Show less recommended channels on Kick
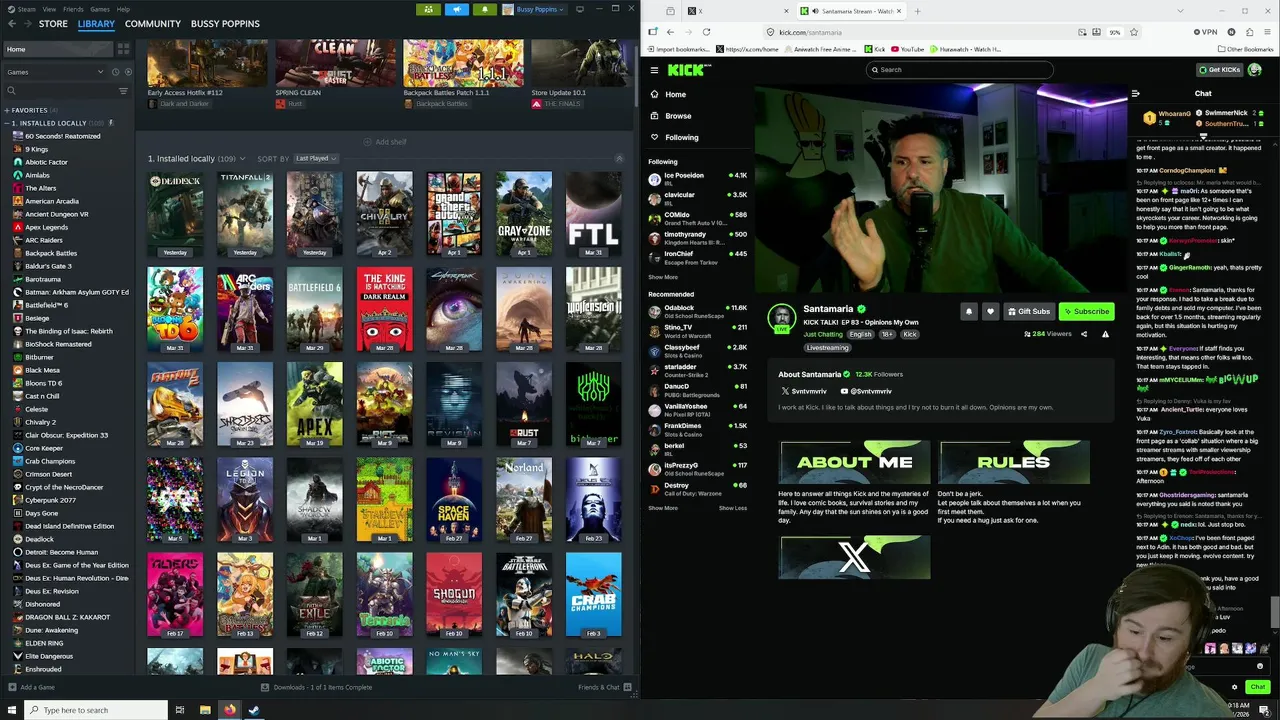The height and width of the screenshot is (720, 1280). 732,508
